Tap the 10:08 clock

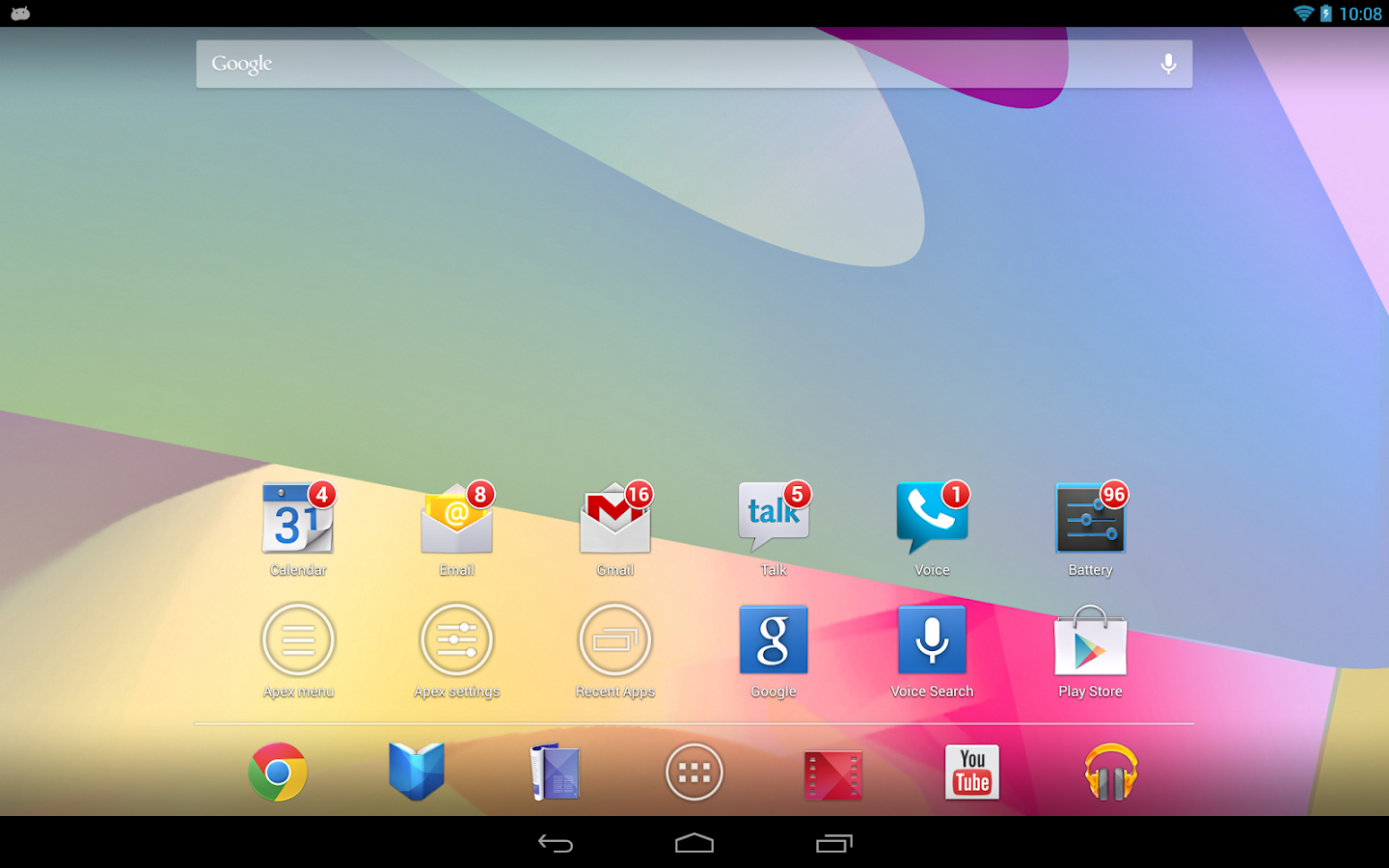(1360, 14)
